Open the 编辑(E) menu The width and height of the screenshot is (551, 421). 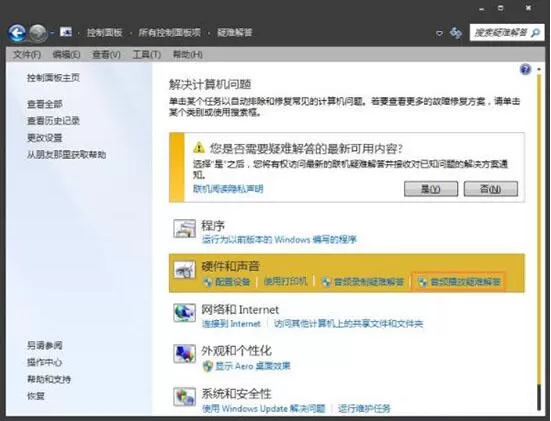66,54
